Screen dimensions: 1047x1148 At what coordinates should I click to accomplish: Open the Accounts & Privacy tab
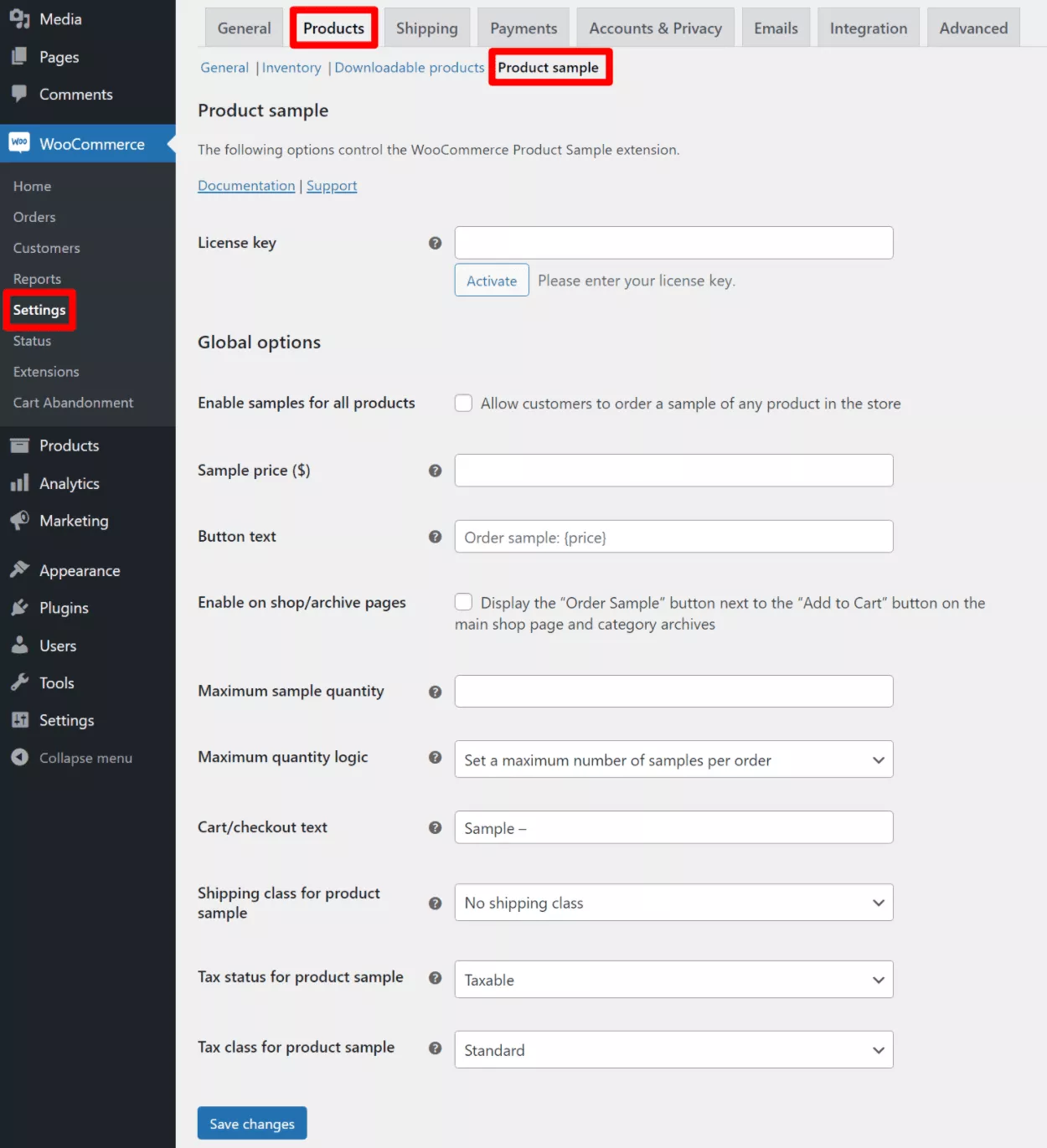click(655, 28)
